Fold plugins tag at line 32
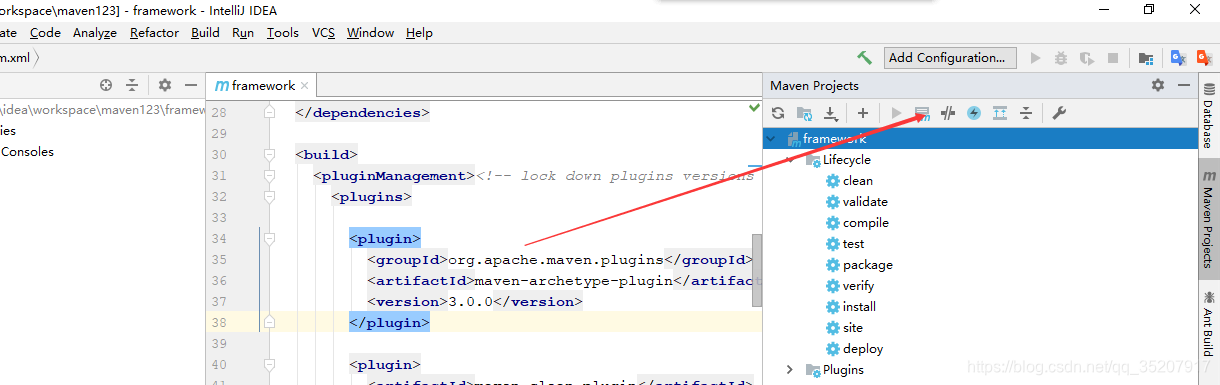1220x385 pixels. 269,197
